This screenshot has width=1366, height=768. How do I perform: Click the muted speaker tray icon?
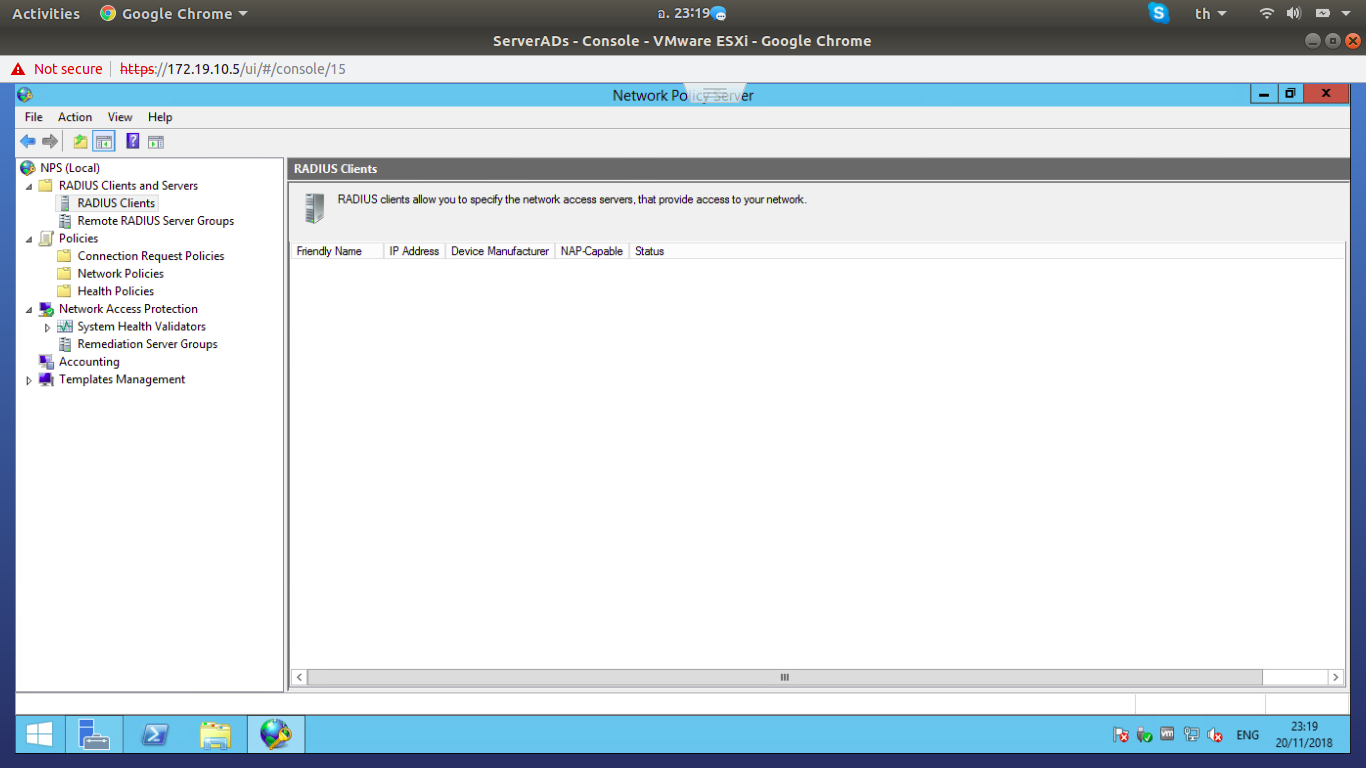pos(1215,735)
